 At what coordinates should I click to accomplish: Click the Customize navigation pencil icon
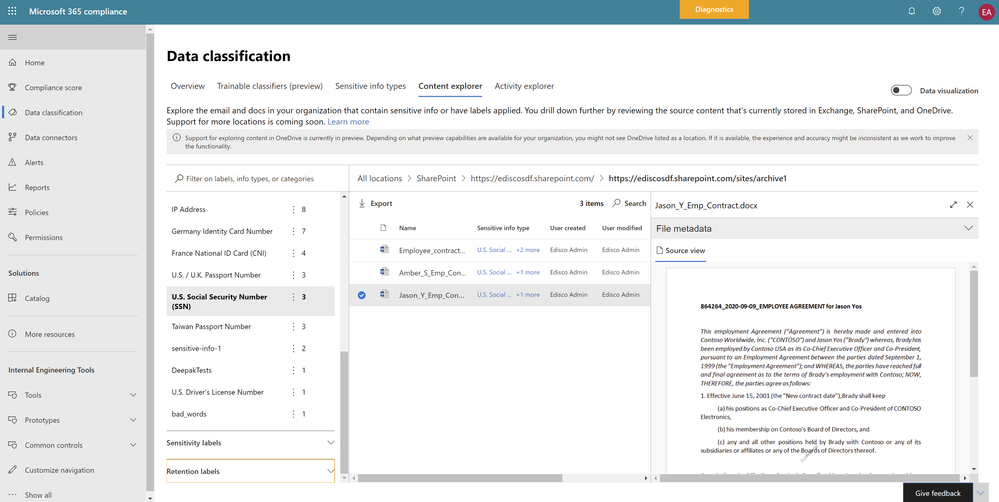pos(12,470)
